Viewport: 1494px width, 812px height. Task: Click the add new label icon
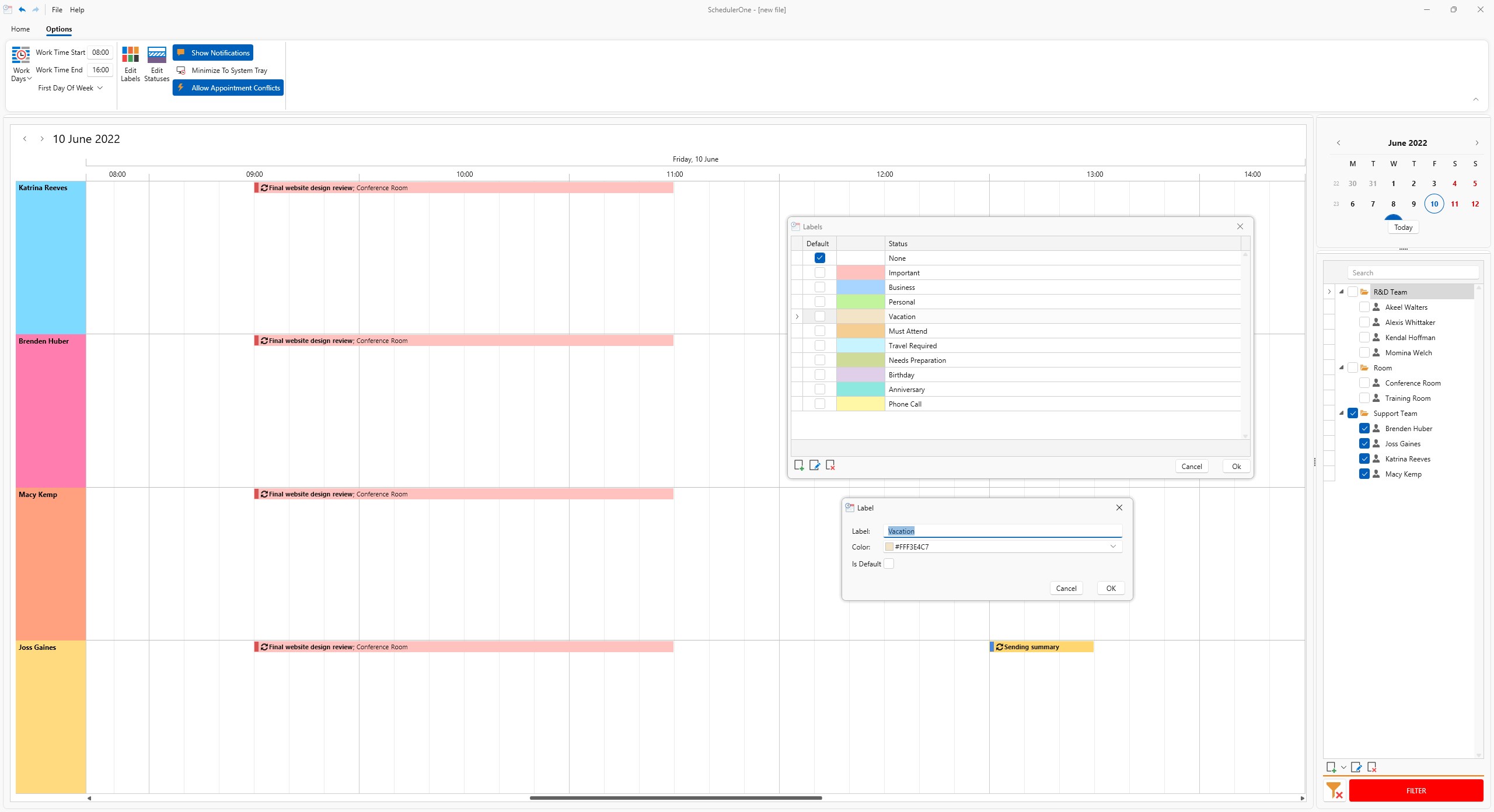(799, 465)
